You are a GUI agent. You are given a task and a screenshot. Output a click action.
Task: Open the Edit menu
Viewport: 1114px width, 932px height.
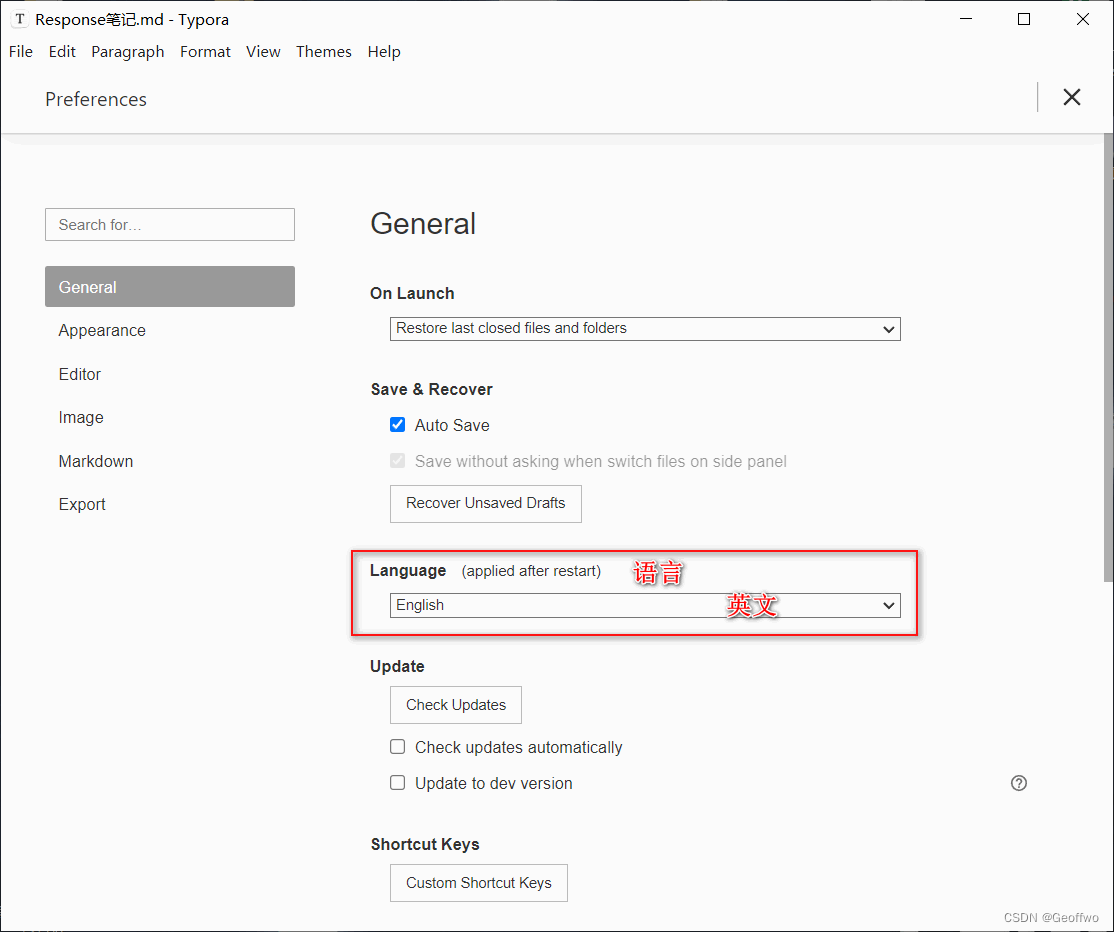click(x=62, y=52)
